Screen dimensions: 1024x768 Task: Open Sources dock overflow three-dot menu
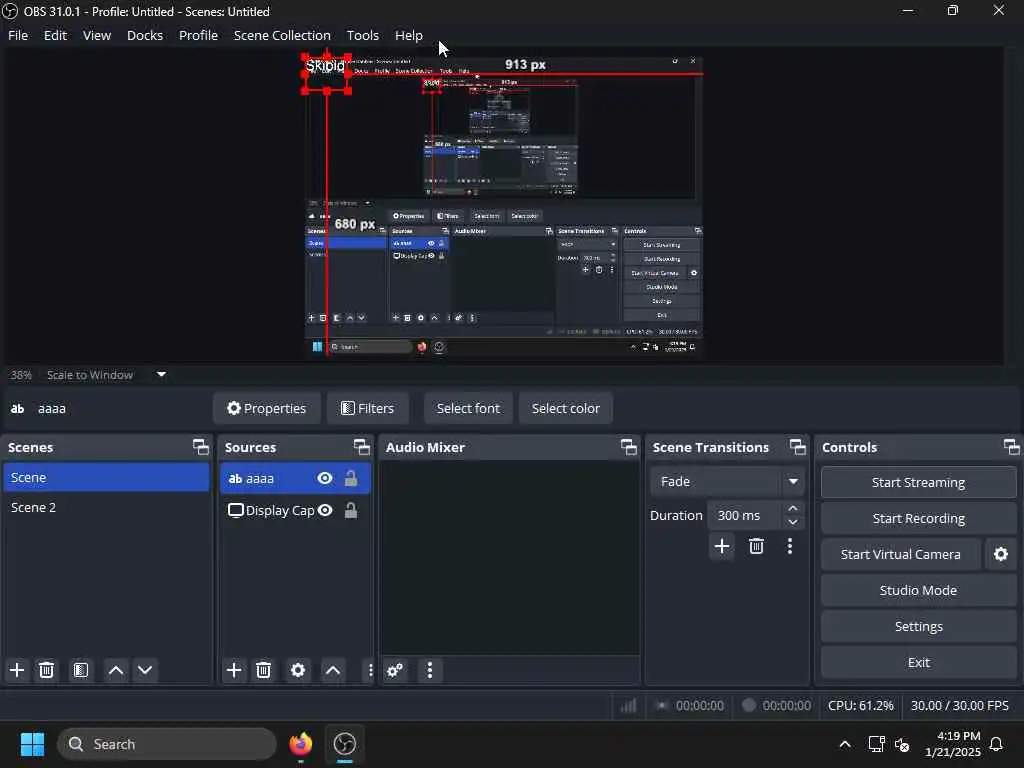point(370,670)
